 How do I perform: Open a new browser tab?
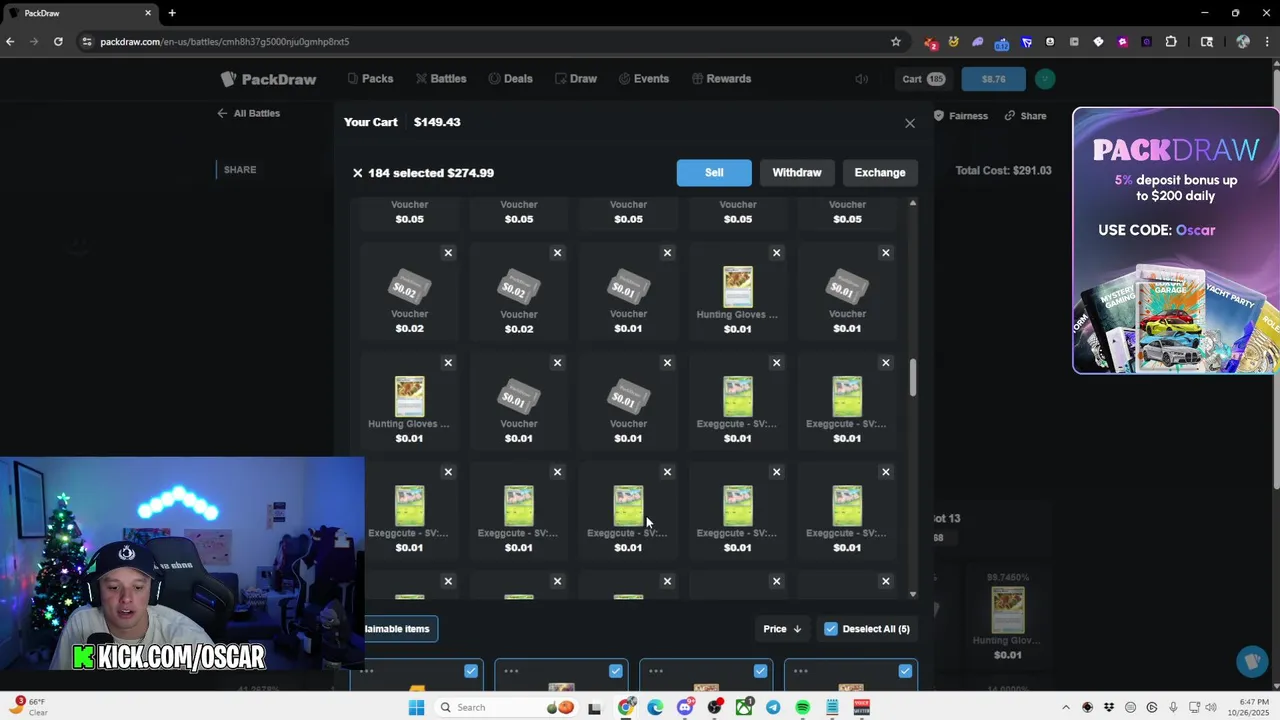(x=172, y=13)
